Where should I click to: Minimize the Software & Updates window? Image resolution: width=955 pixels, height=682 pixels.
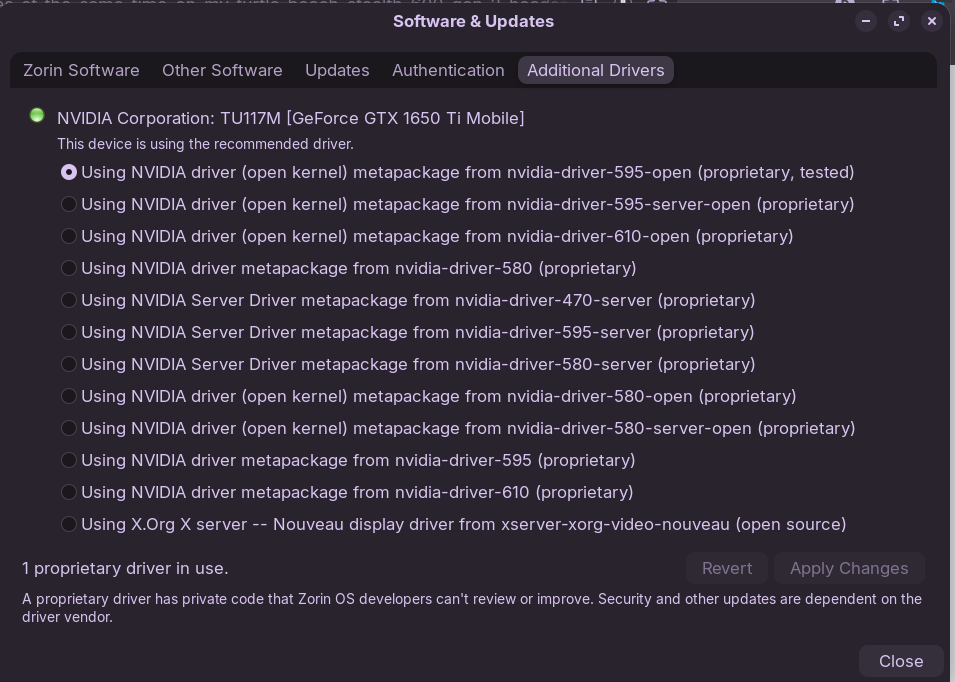click(865, 21)
